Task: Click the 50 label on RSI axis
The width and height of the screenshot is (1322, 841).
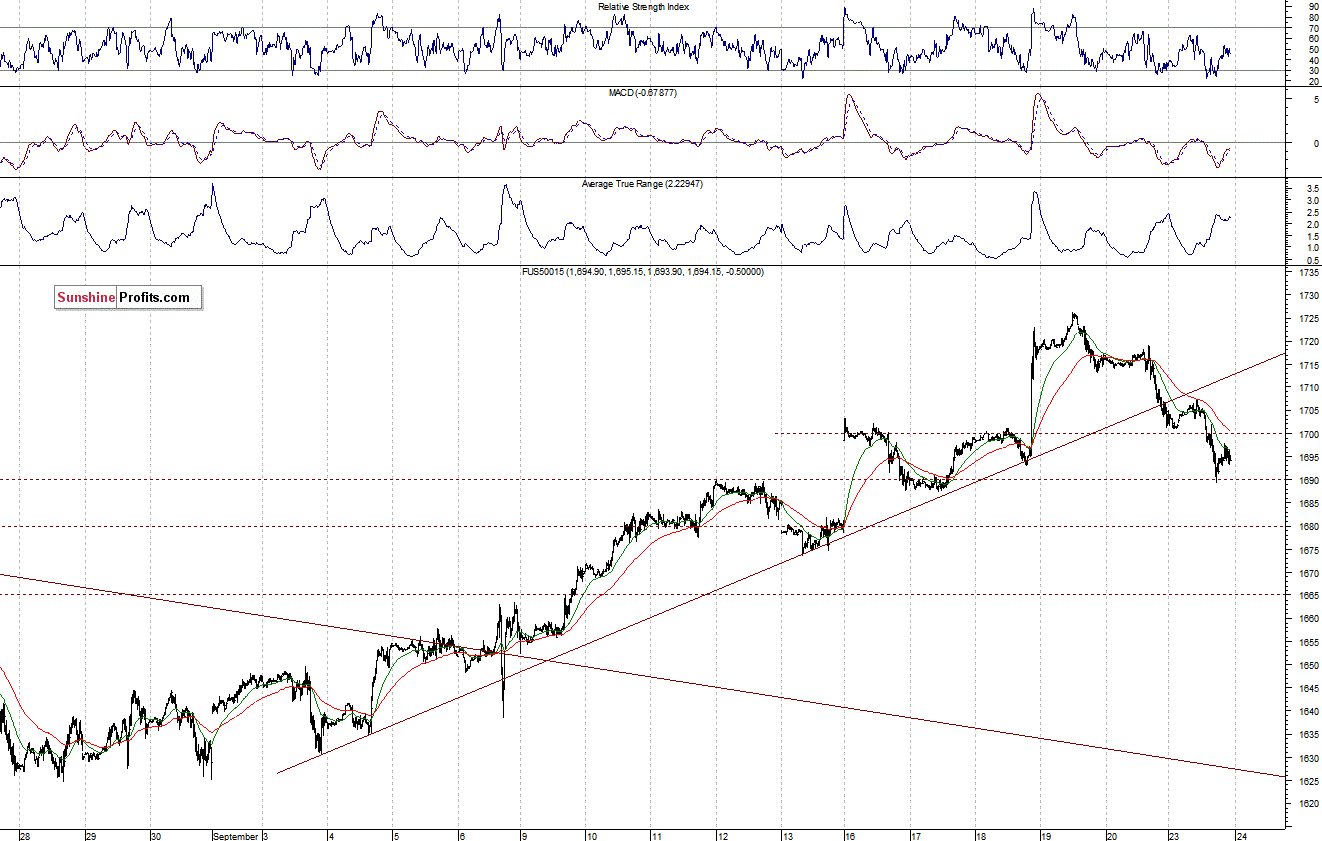Action: point(1312,50)
